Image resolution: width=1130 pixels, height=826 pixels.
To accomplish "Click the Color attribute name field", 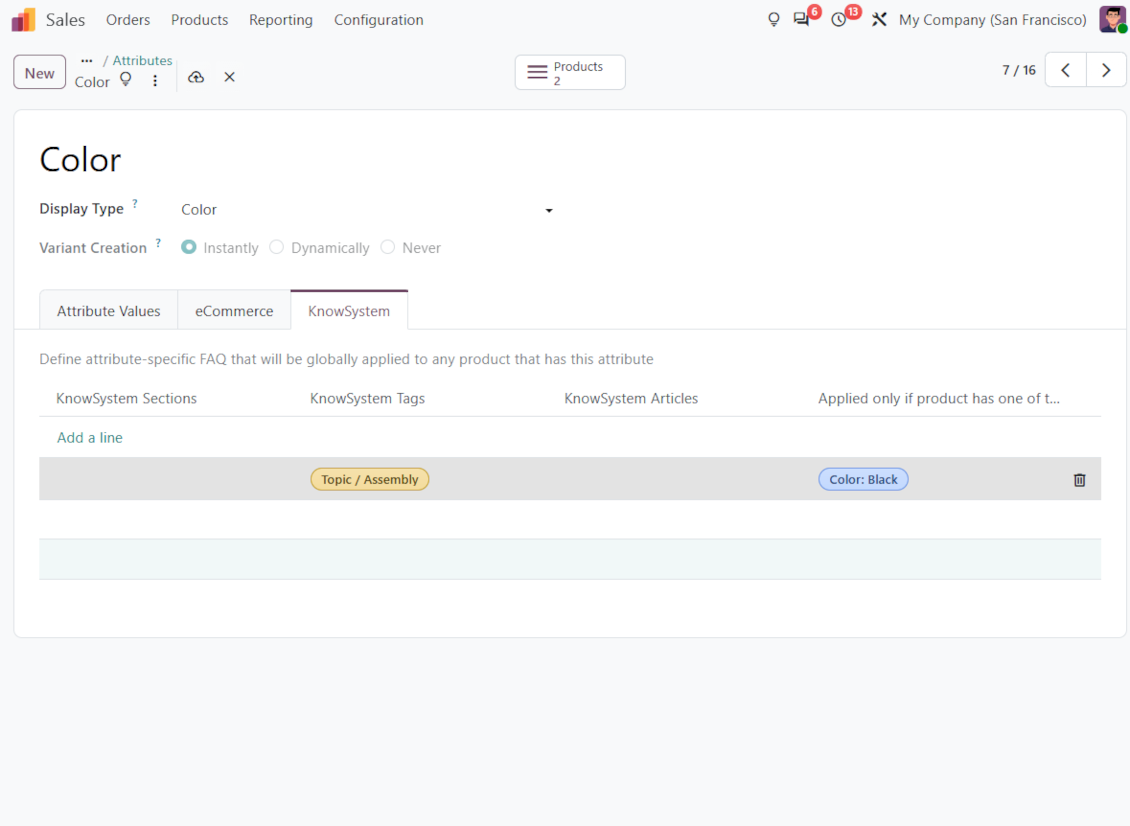I will [80, 159].
